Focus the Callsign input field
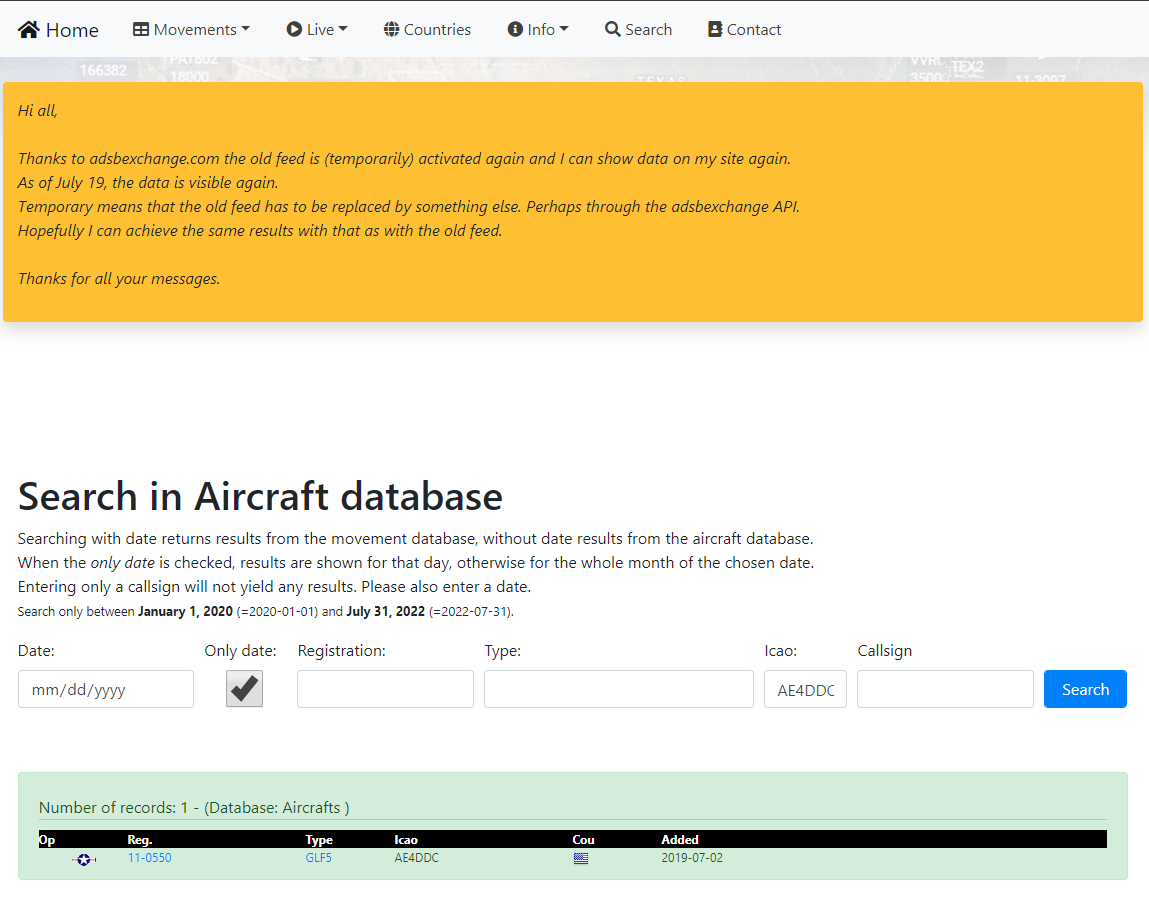Viewport: 1149px width, 914px height. [945, 689]
